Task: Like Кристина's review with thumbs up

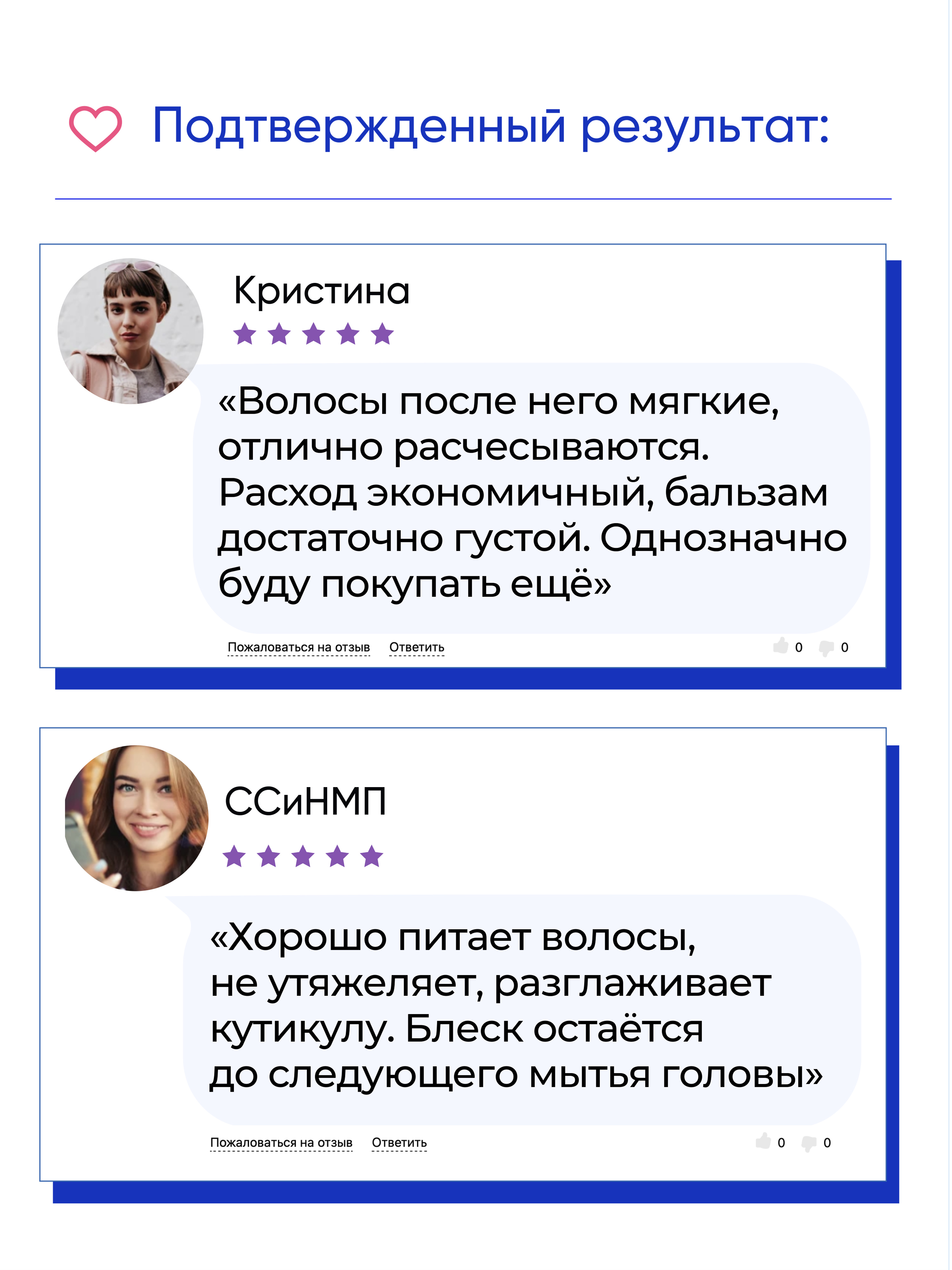Action: 780,646
